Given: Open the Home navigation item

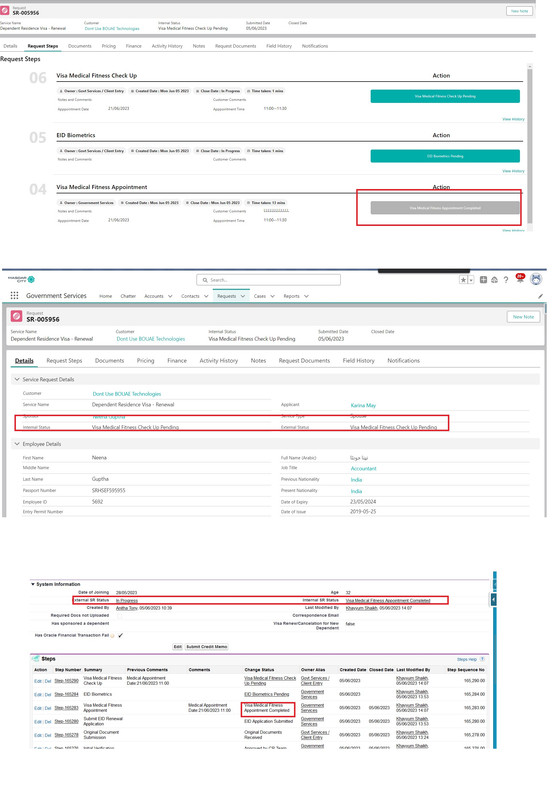Looking at the screenshot, I should click(106, 296).
